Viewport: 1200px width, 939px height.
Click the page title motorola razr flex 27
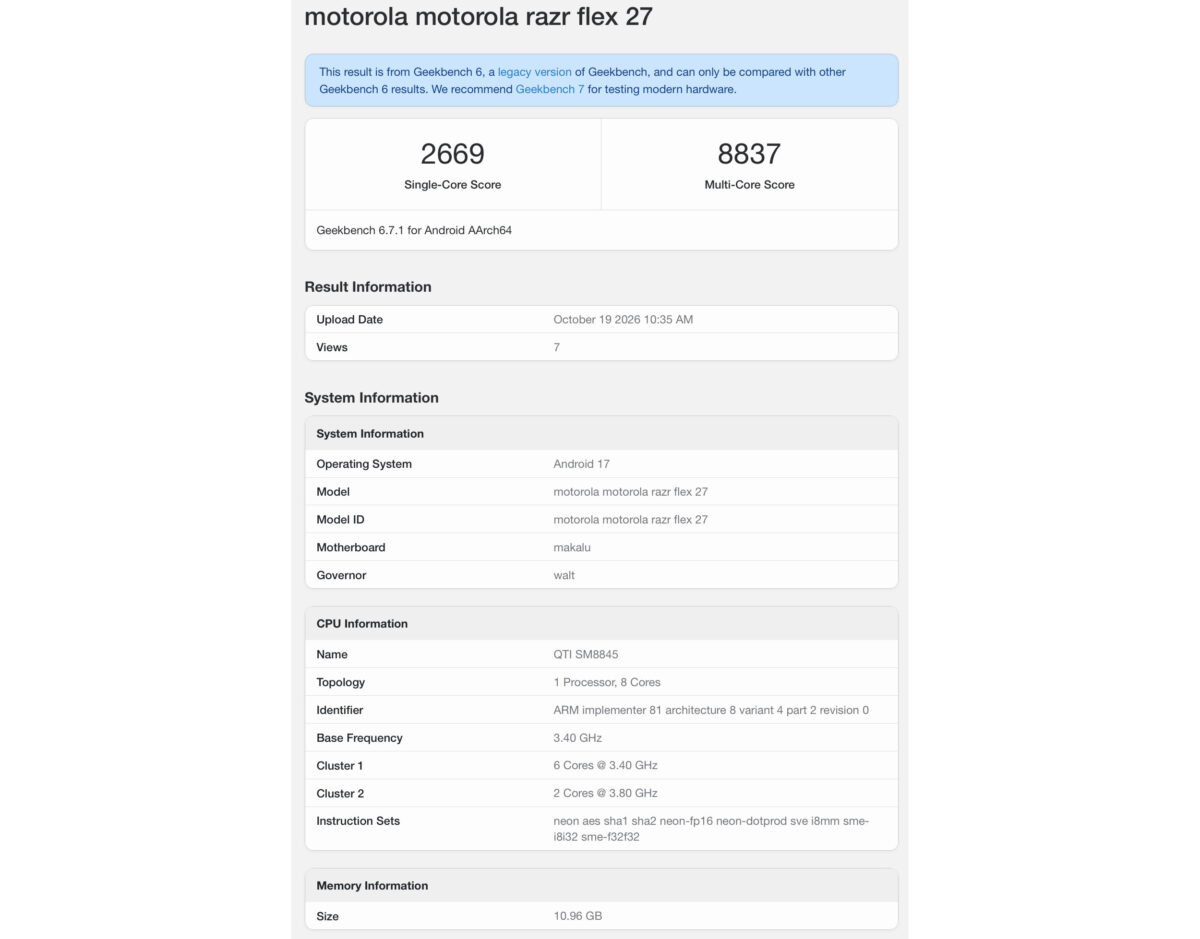point(479,17)
